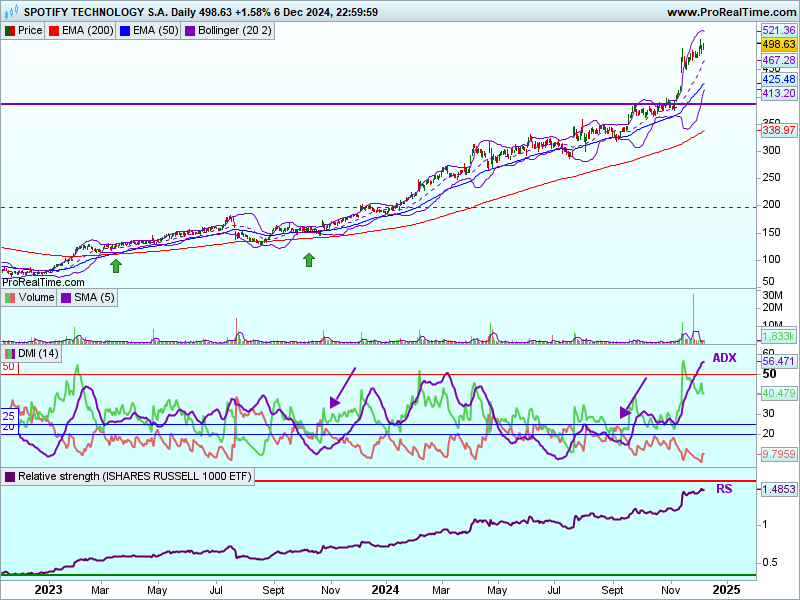Viewport: 800px width, 600px height.
Task: Click the red EMA (200) color swatch
Action: click(57, 31)
